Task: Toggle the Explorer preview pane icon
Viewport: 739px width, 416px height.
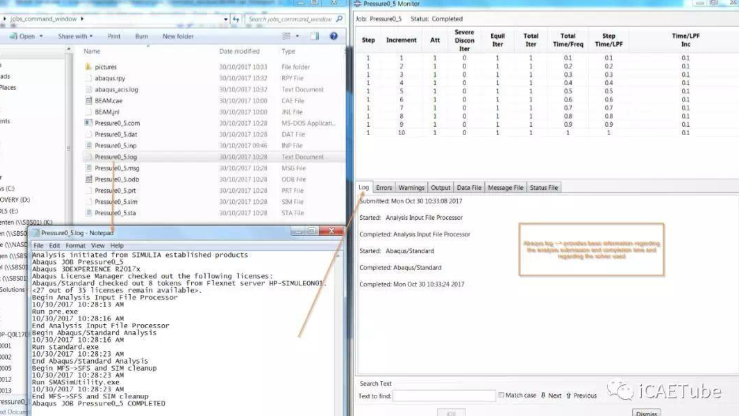Action: (x=314, y=36)
